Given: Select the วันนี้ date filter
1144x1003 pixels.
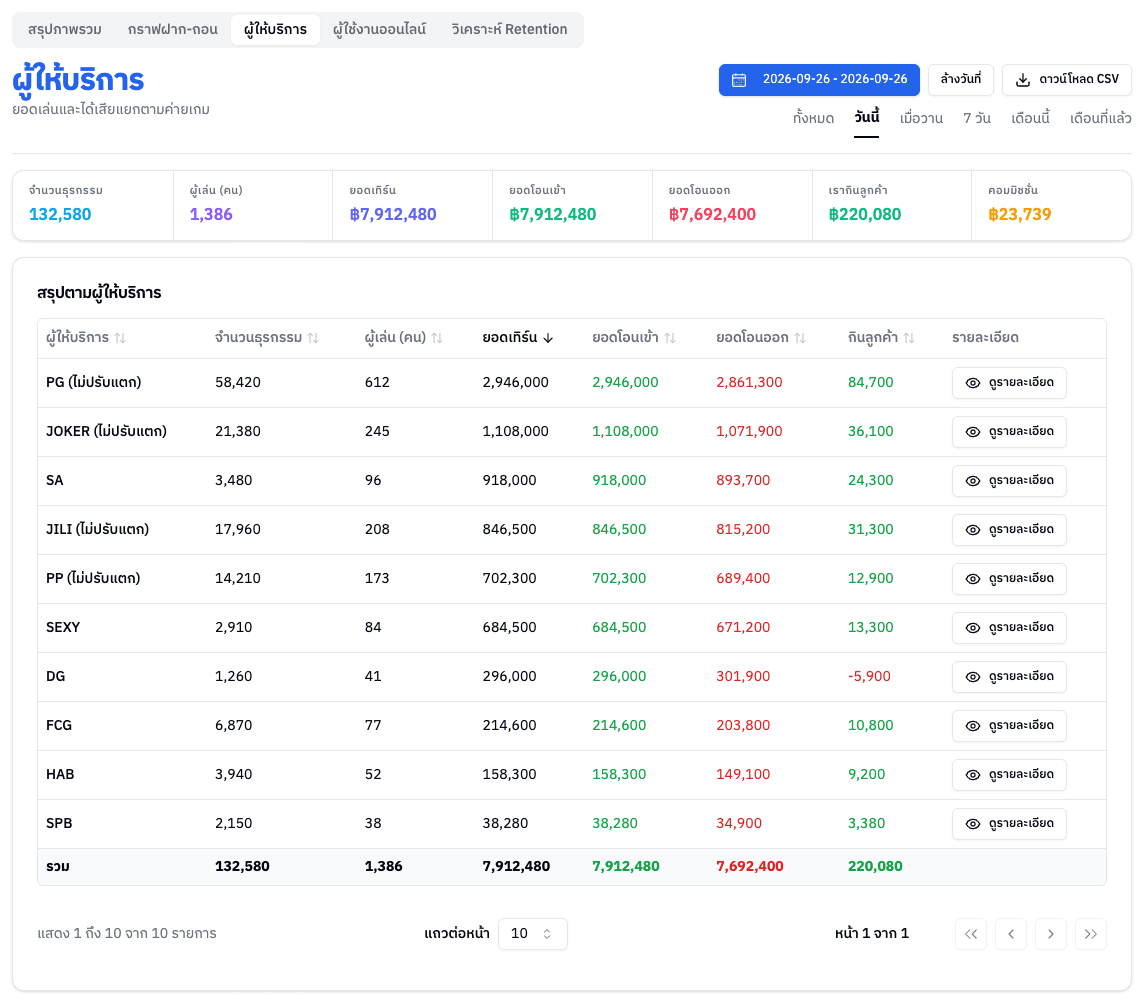Looking at the screenshot, I should click(x=867, y=118).
